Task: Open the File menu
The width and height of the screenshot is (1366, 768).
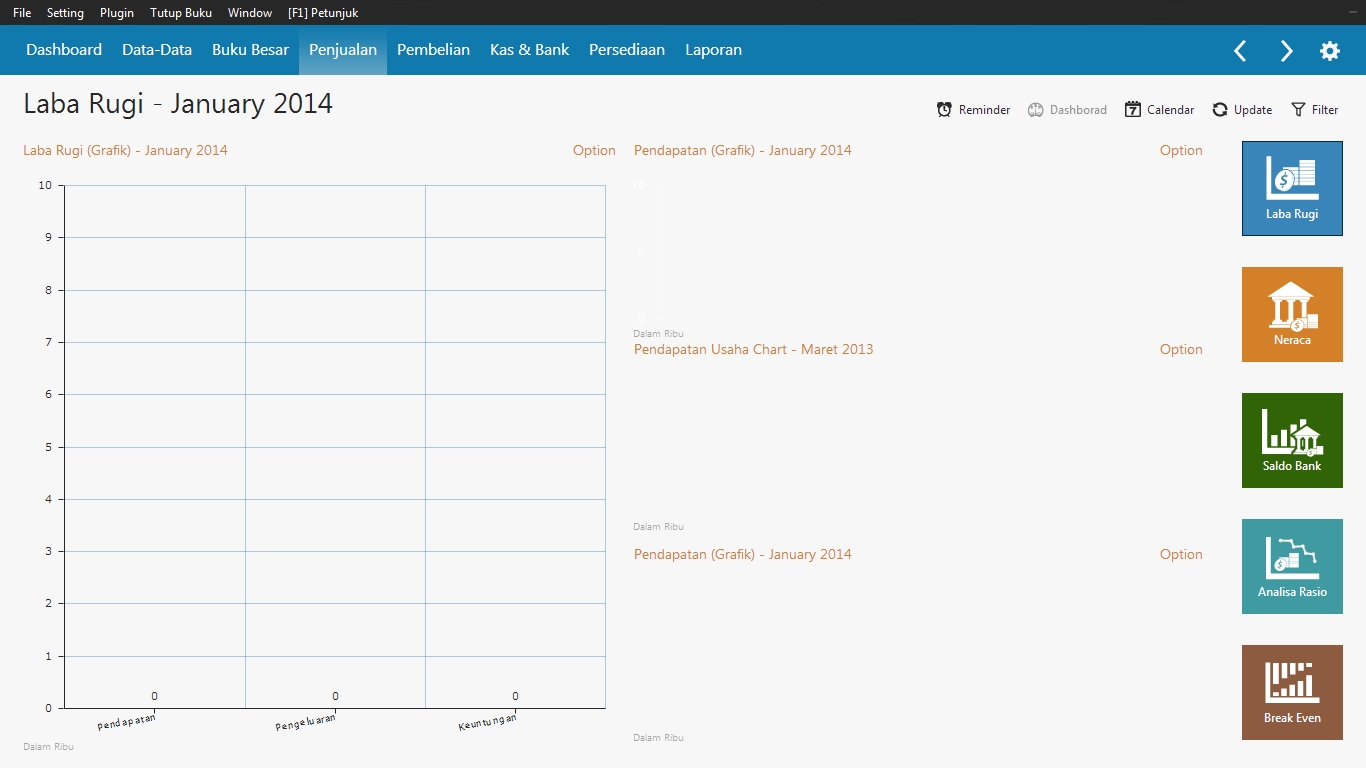Action: (x=22, y=13)
